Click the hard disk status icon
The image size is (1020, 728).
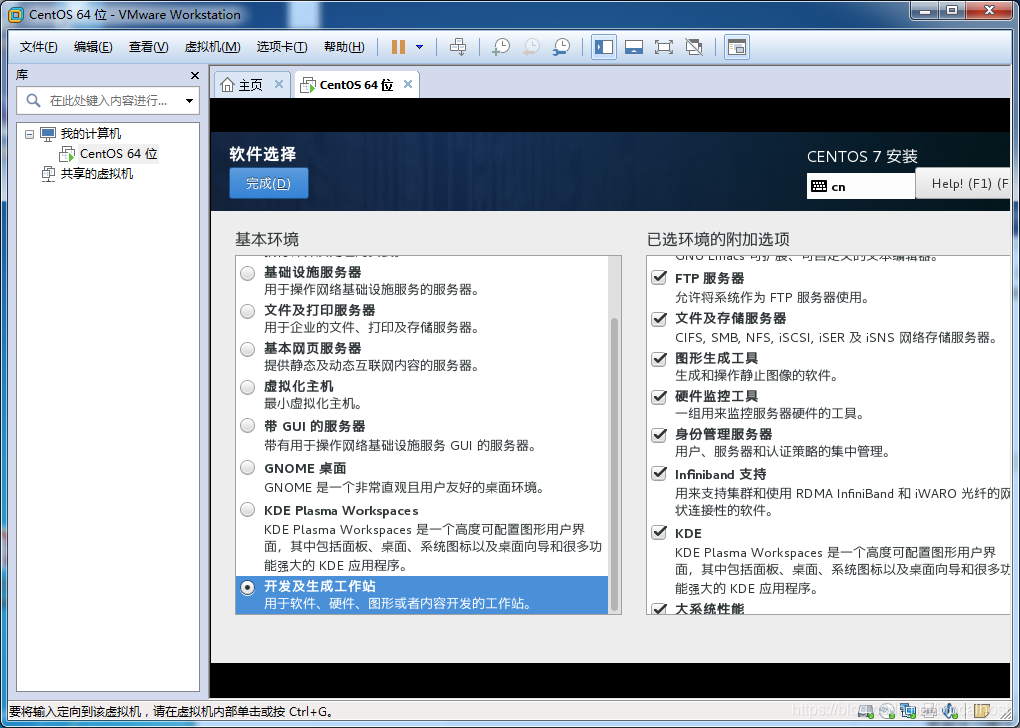866,710
